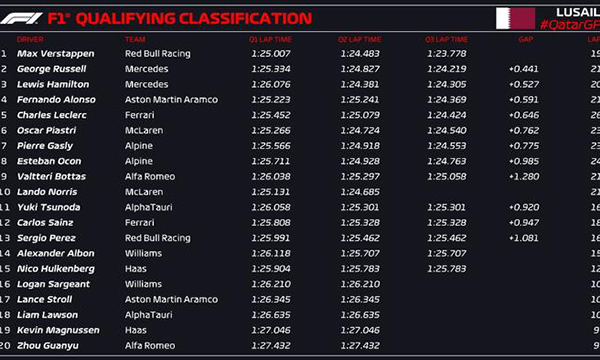This screenshot has height=360, width=600.
Task: Click the Q2 LAP TIME column header
Action: click(359, 39)
